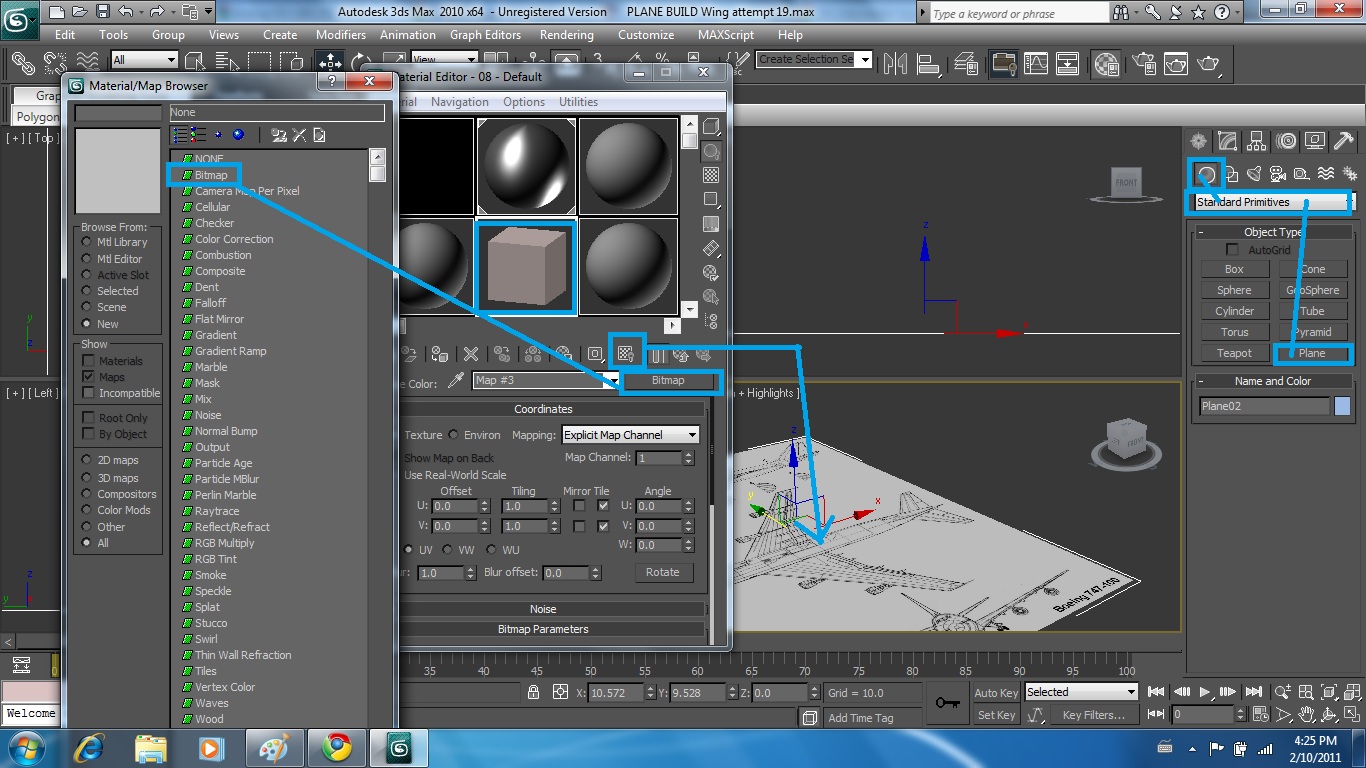
Task: Expand the Noise rollout
Action: point(543,609)
